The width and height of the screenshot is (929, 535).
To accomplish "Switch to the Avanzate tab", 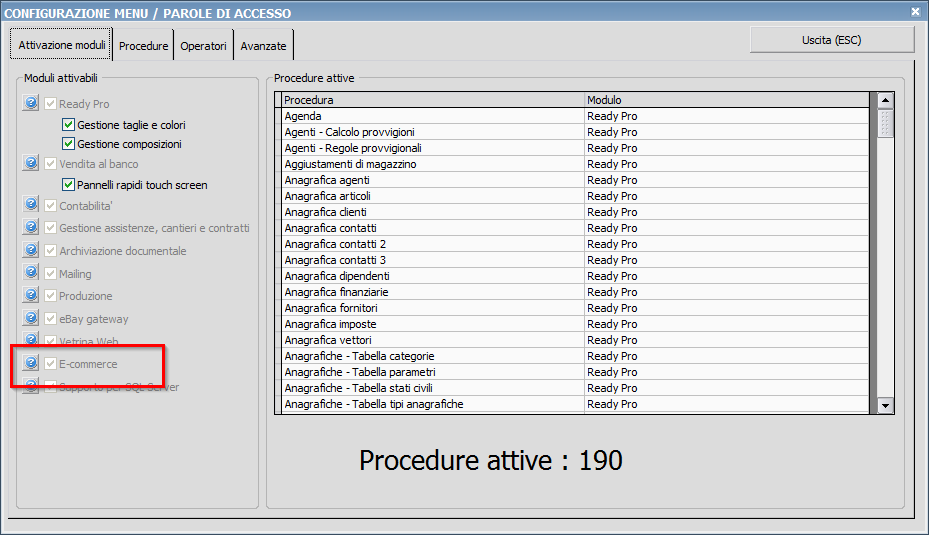I will tap(263, 46).
